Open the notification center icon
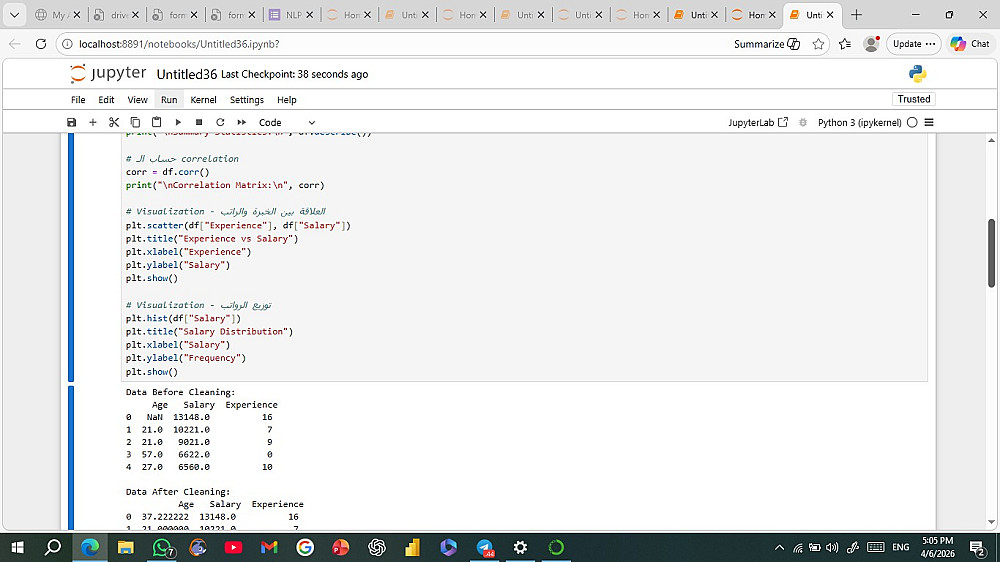 [x=978, y=547]
